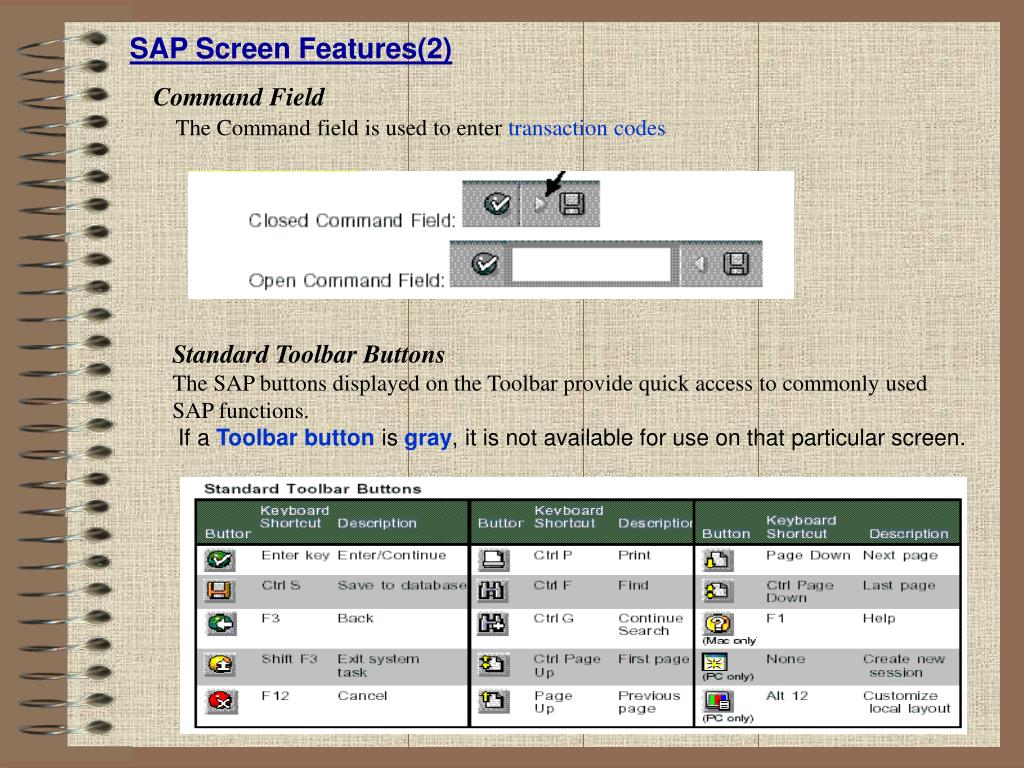Click the blue word 'gray'

click(428, 438)
